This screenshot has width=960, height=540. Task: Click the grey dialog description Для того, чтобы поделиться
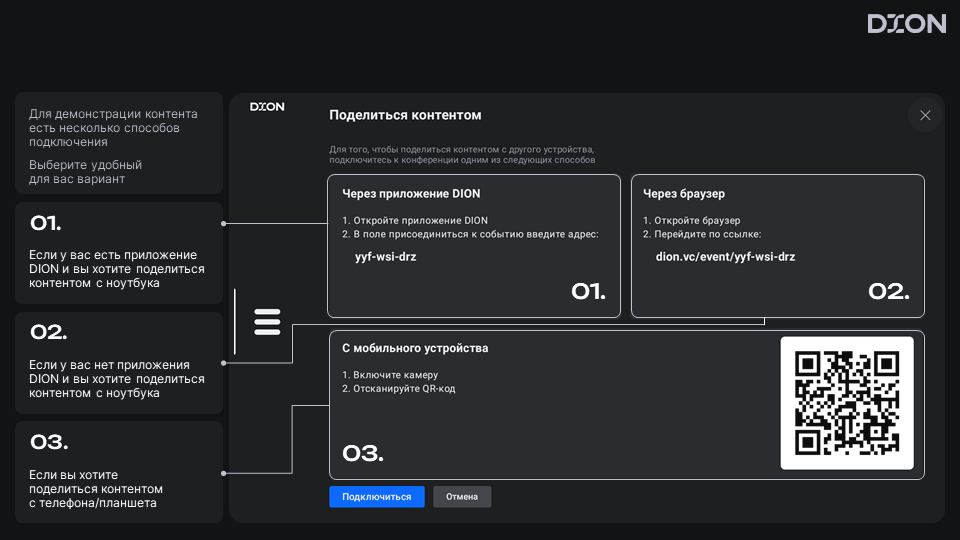point(462,154)
